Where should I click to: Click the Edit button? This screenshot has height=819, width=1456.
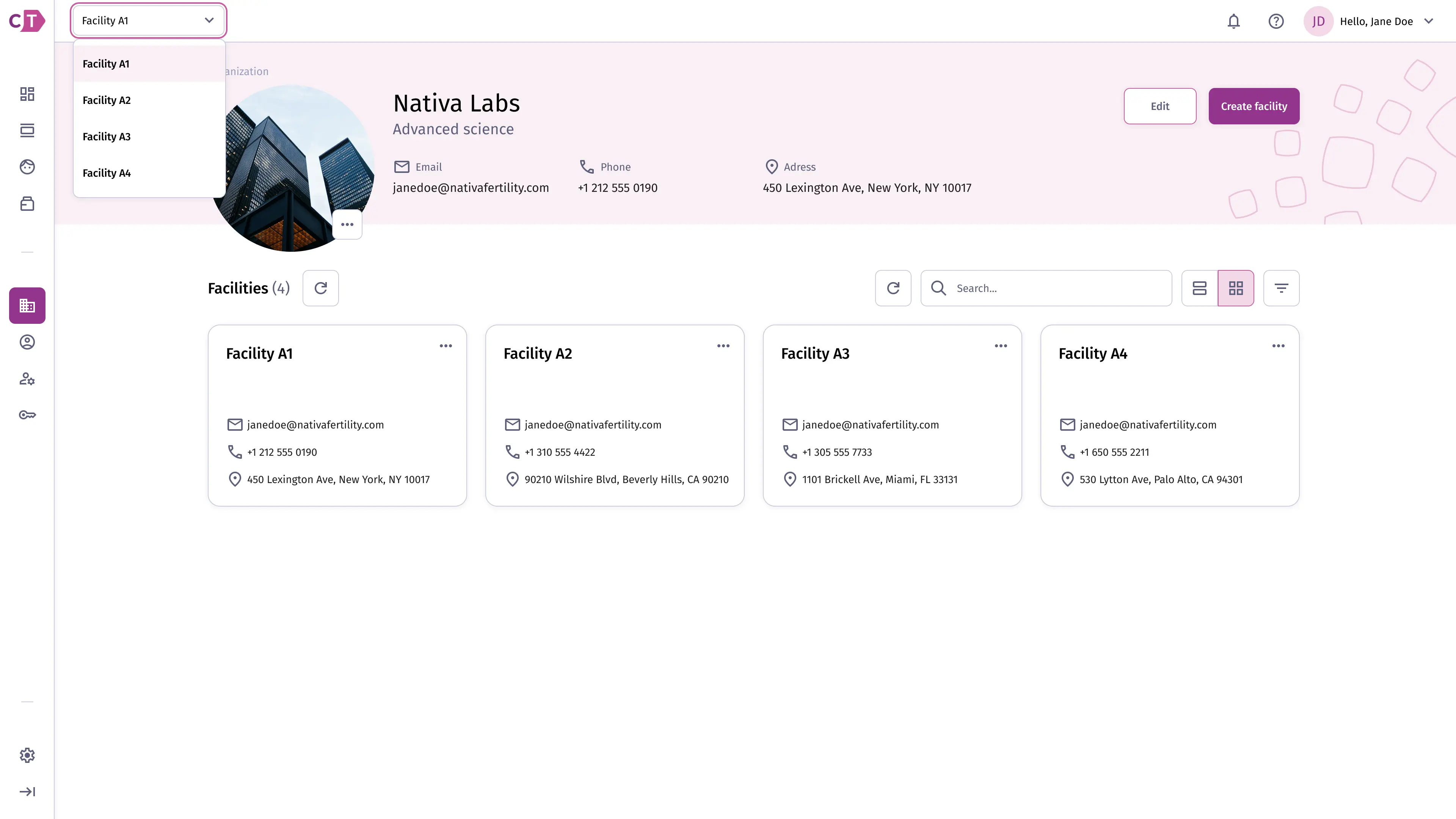point(1160,106)
